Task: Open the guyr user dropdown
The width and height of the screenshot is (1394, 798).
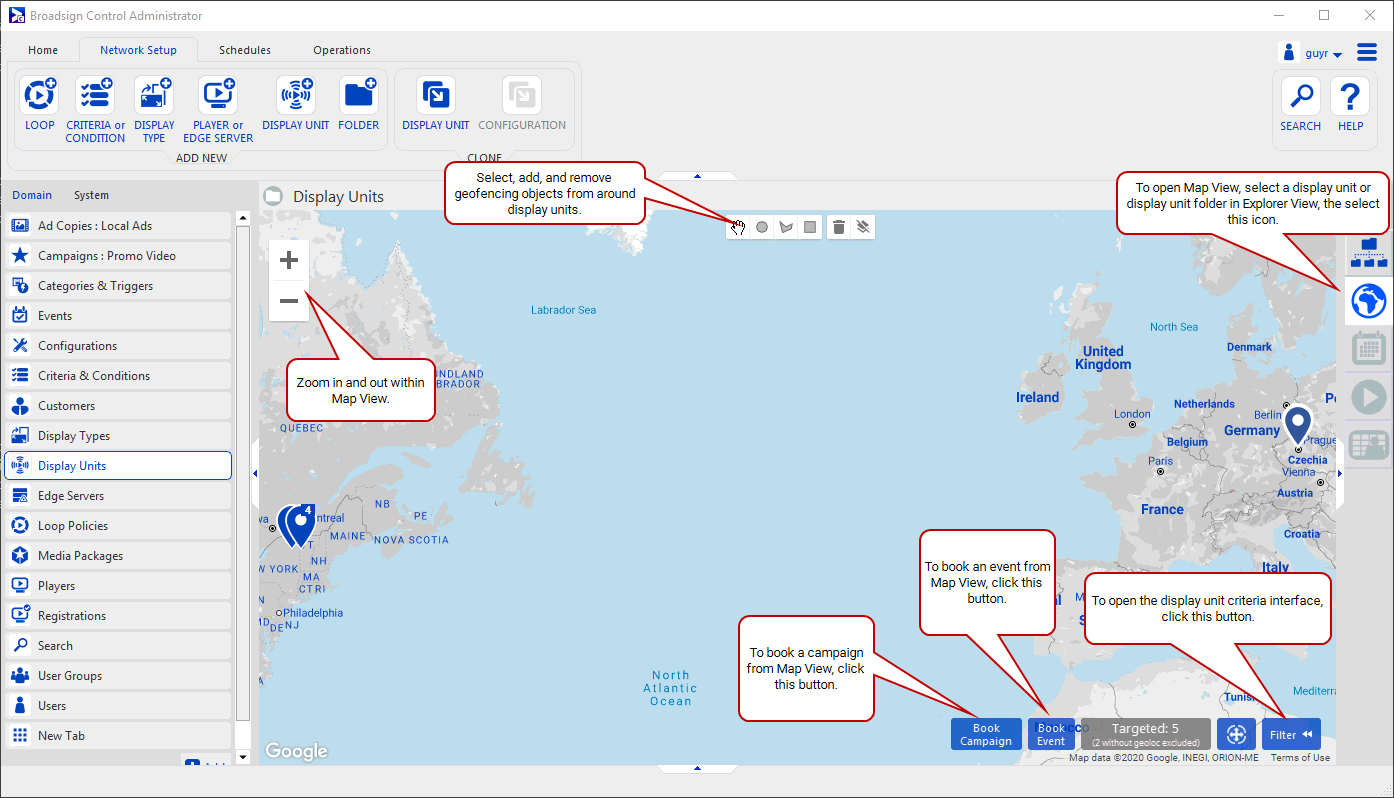Action: point(1322,54)
